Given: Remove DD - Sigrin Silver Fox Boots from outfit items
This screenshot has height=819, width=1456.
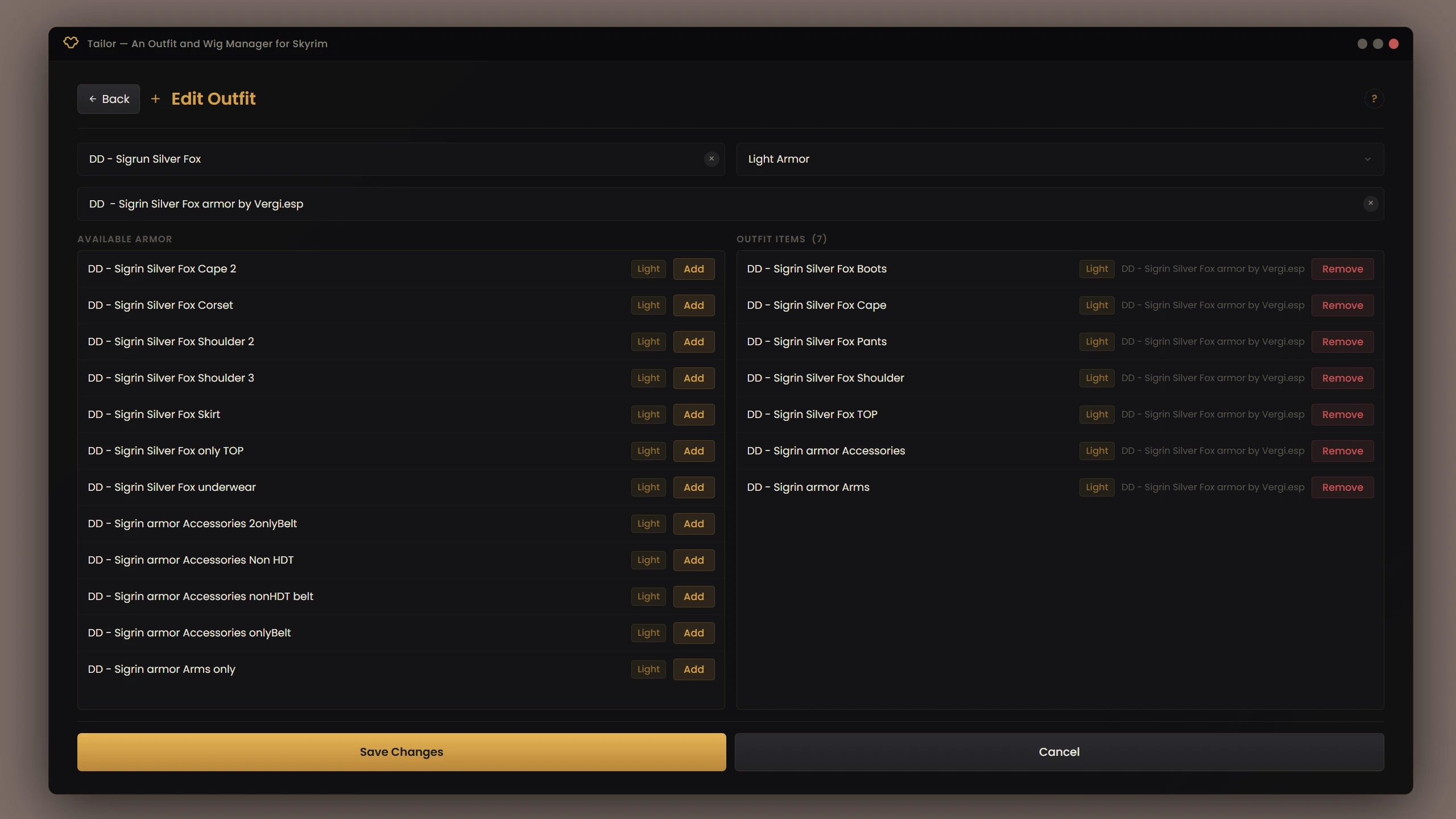Looking at the screenshot, I should tap(1342, 268).
